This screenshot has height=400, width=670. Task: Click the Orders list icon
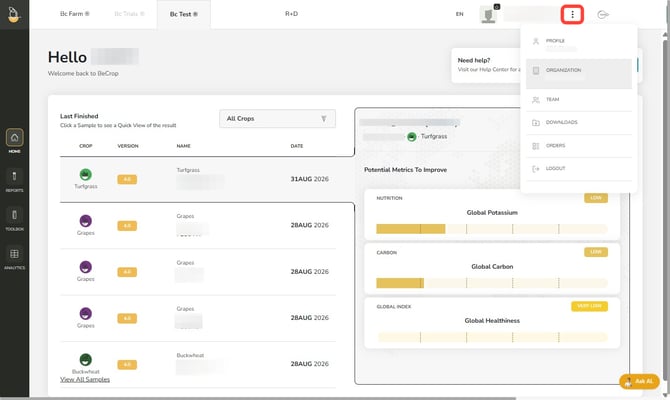[535, 146]
